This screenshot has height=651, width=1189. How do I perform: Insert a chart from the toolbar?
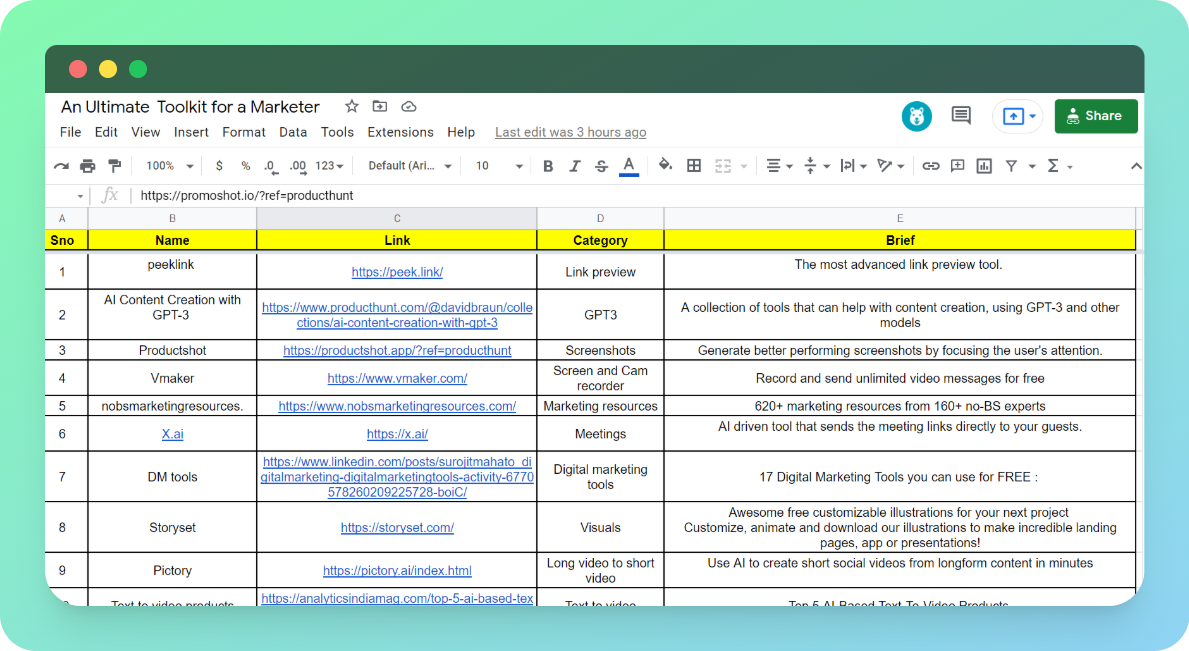pos(983,166)
